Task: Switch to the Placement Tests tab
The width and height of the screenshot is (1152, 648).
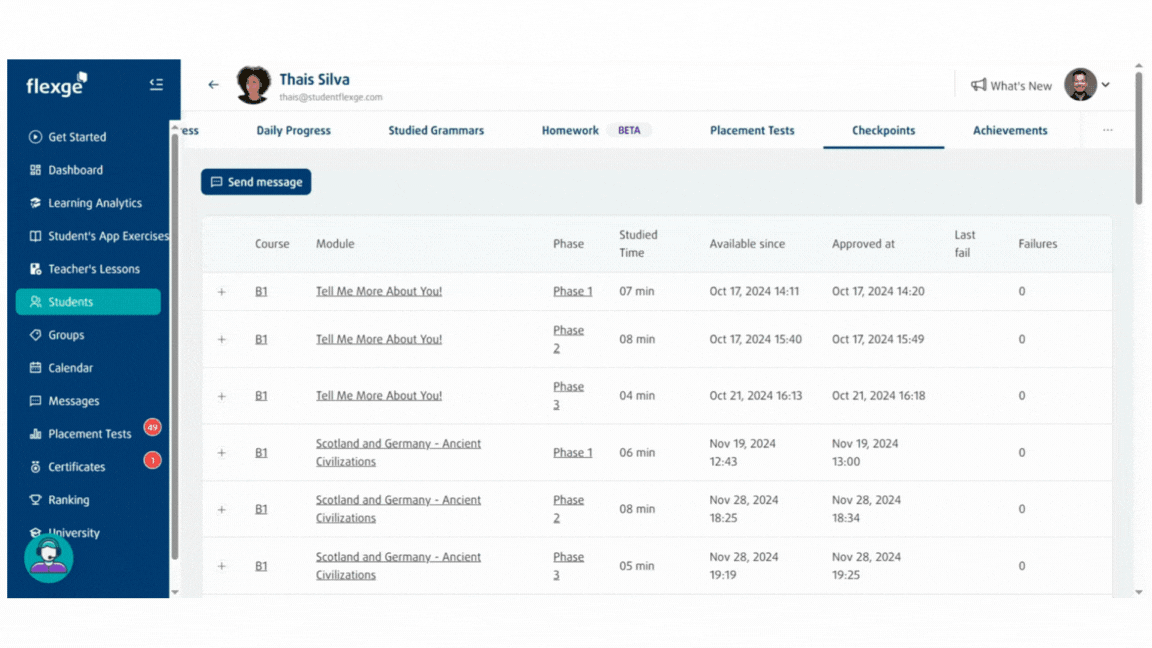Action: click(752, 131)
